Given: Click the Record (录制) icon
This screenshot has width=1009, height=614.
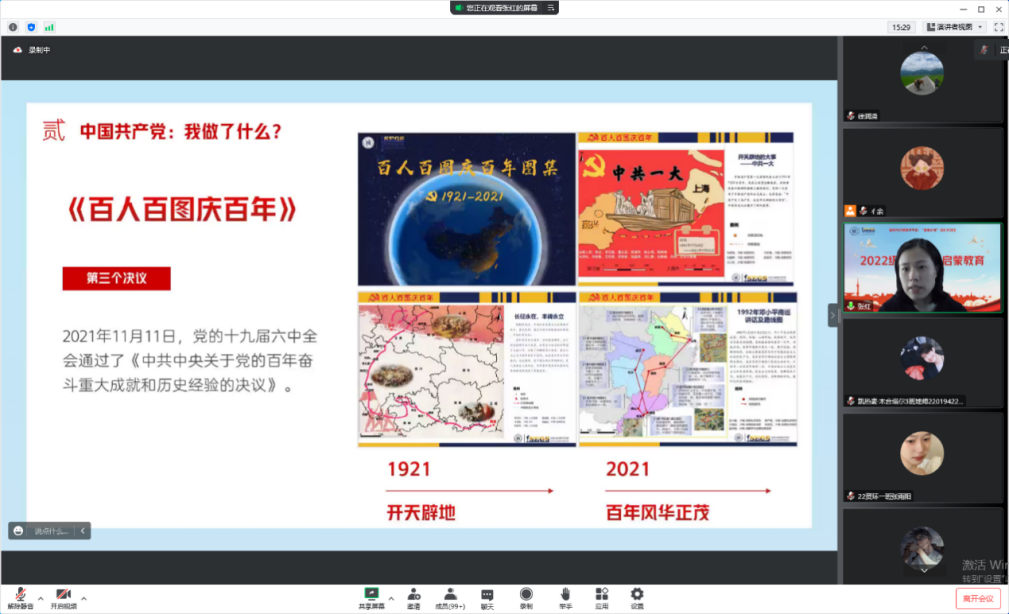Looking at the screenshot, I should (x=526, y=596).
